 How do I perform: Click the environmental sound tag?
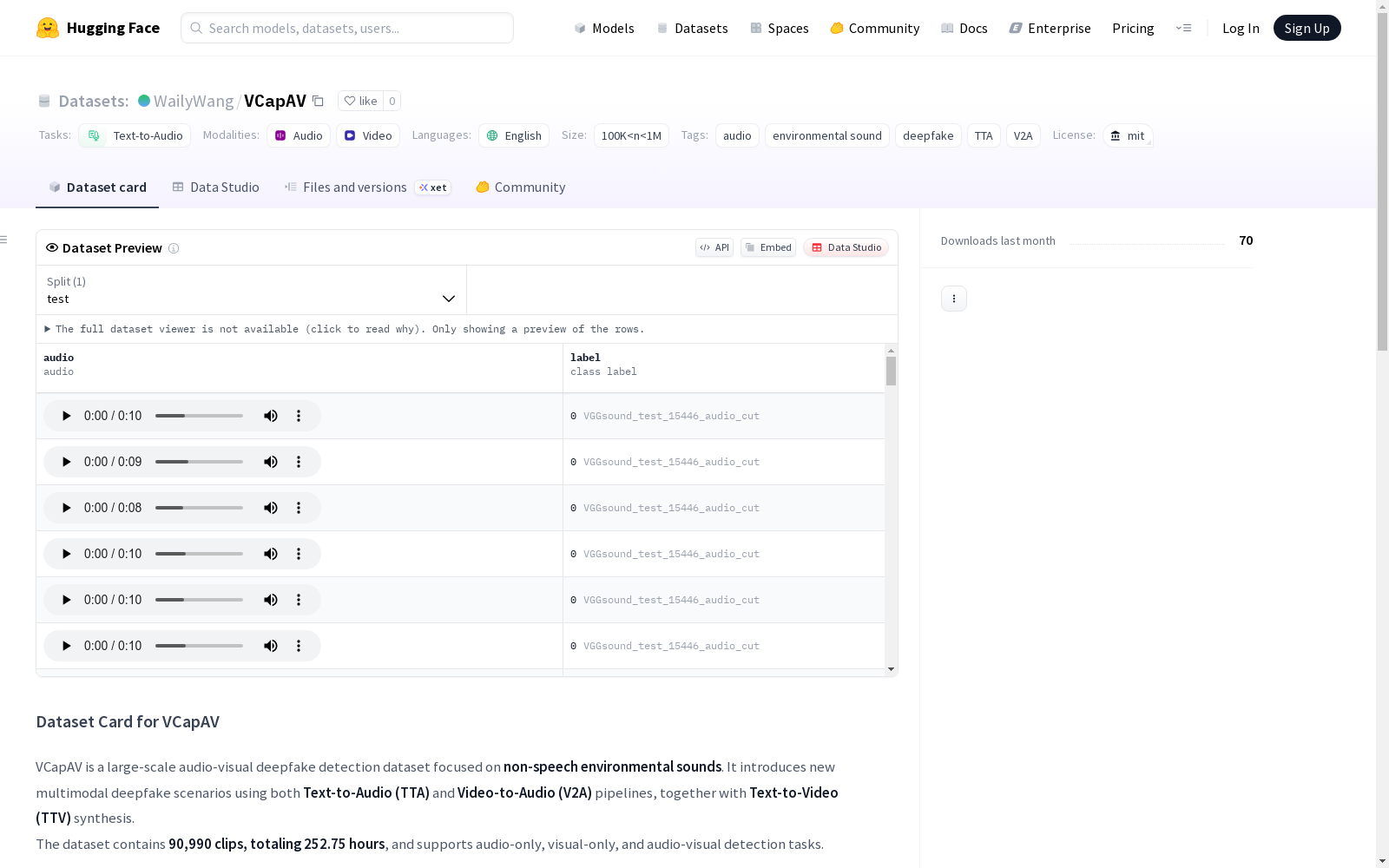(827, 135)
